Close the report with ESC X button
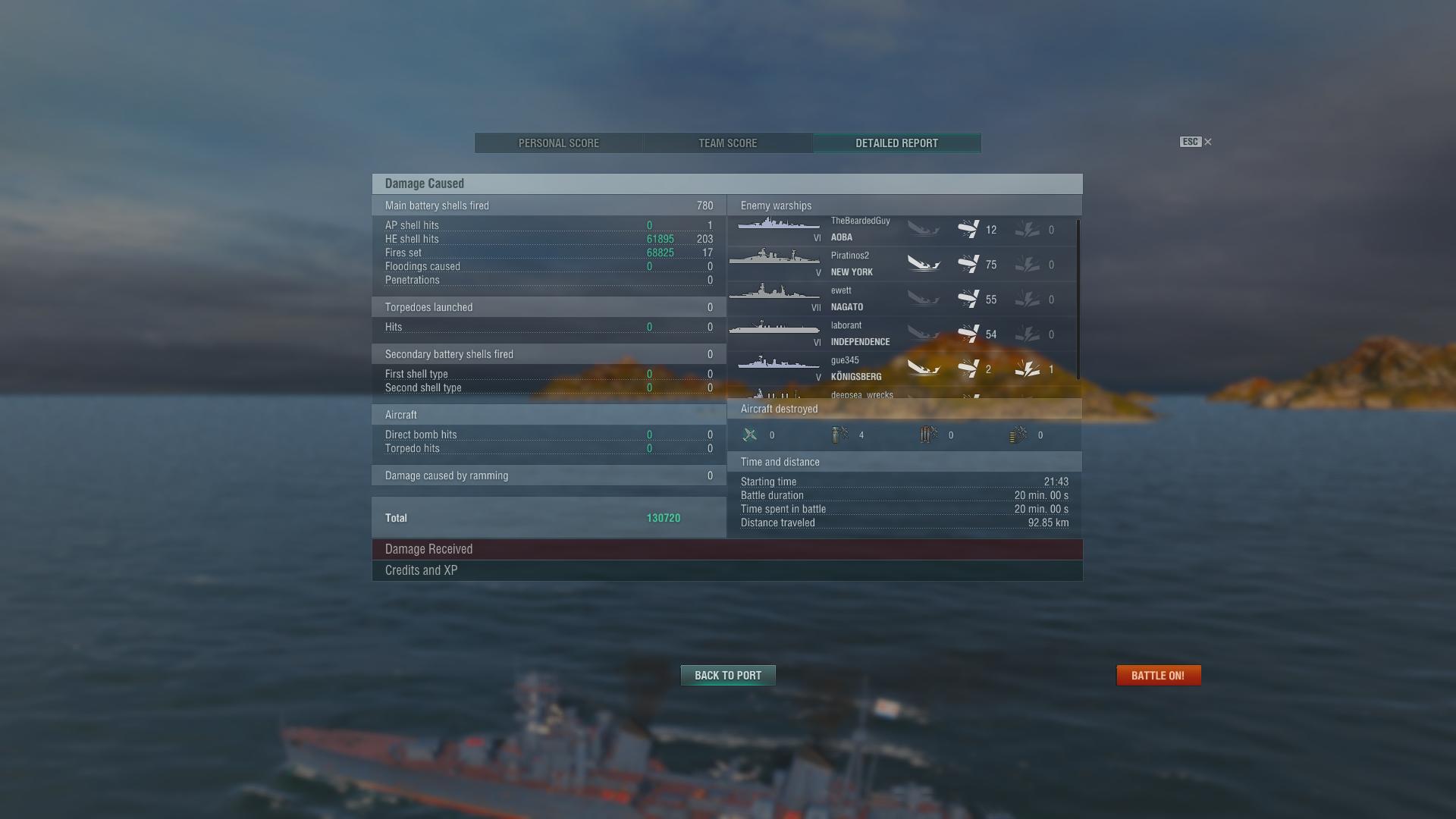 pos(1196,142)
